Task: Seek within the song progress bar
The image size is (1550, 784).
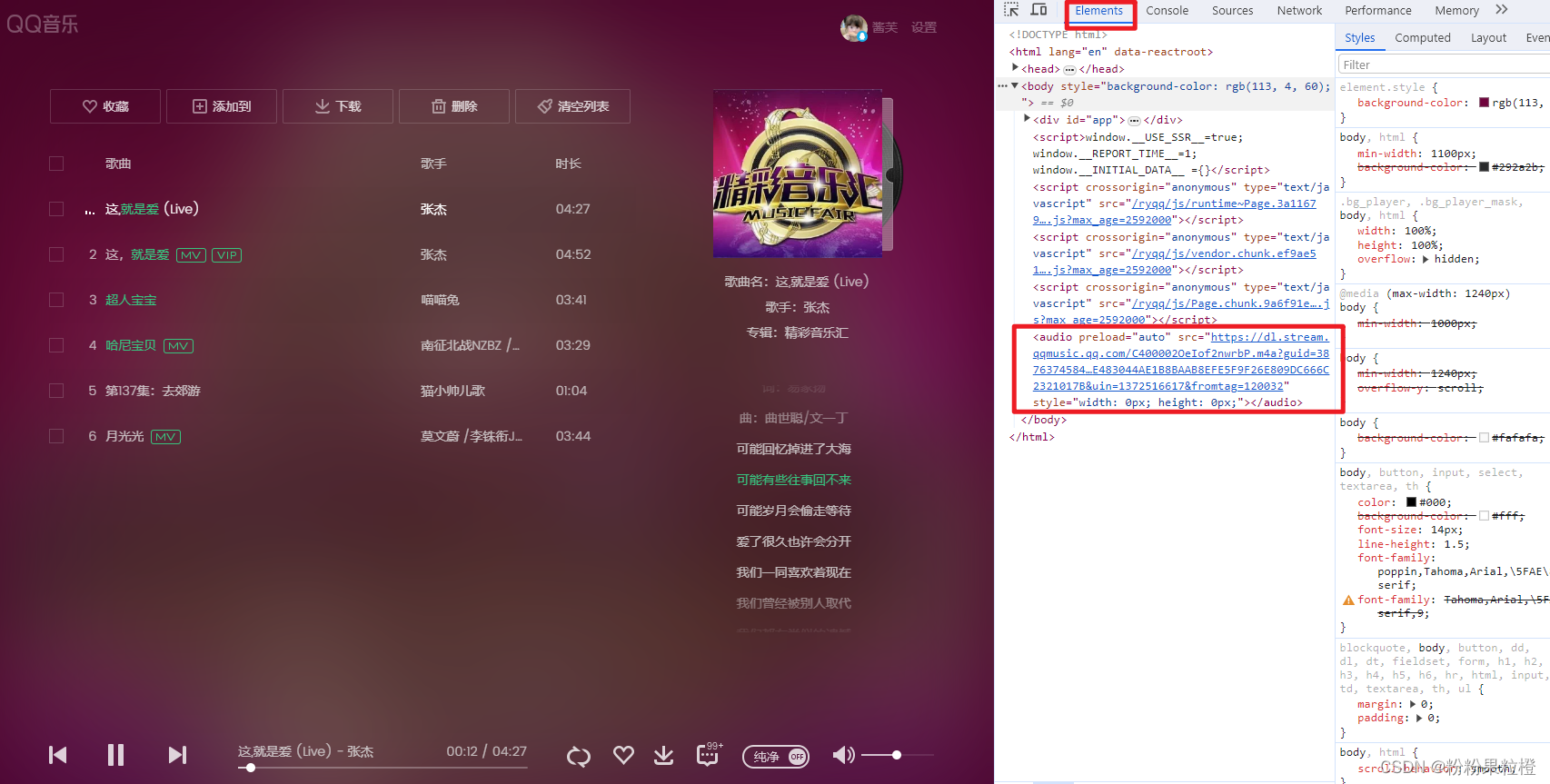Action: 383,768
